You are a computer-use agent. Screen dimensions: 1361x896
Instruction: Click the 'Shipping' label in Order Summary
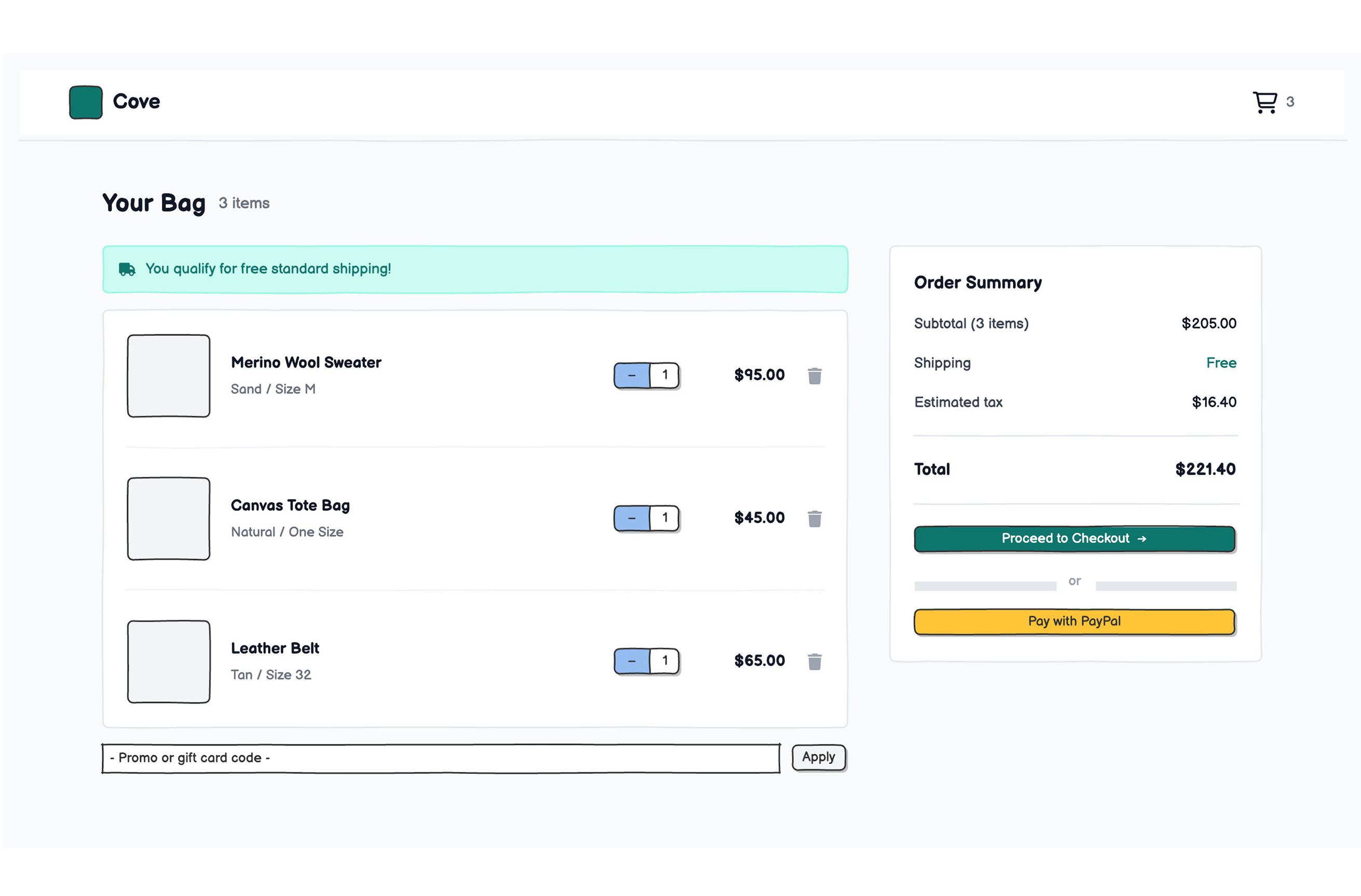pyautogui.click(x=943, y=364)
